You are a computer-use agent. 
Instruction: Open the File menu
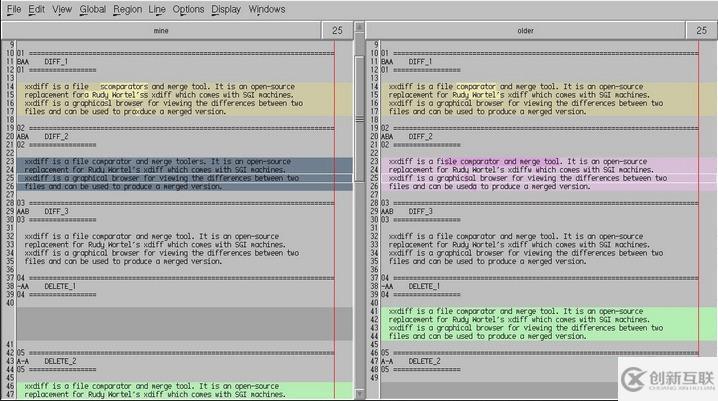pyautogui.click(x=14, y=9)
